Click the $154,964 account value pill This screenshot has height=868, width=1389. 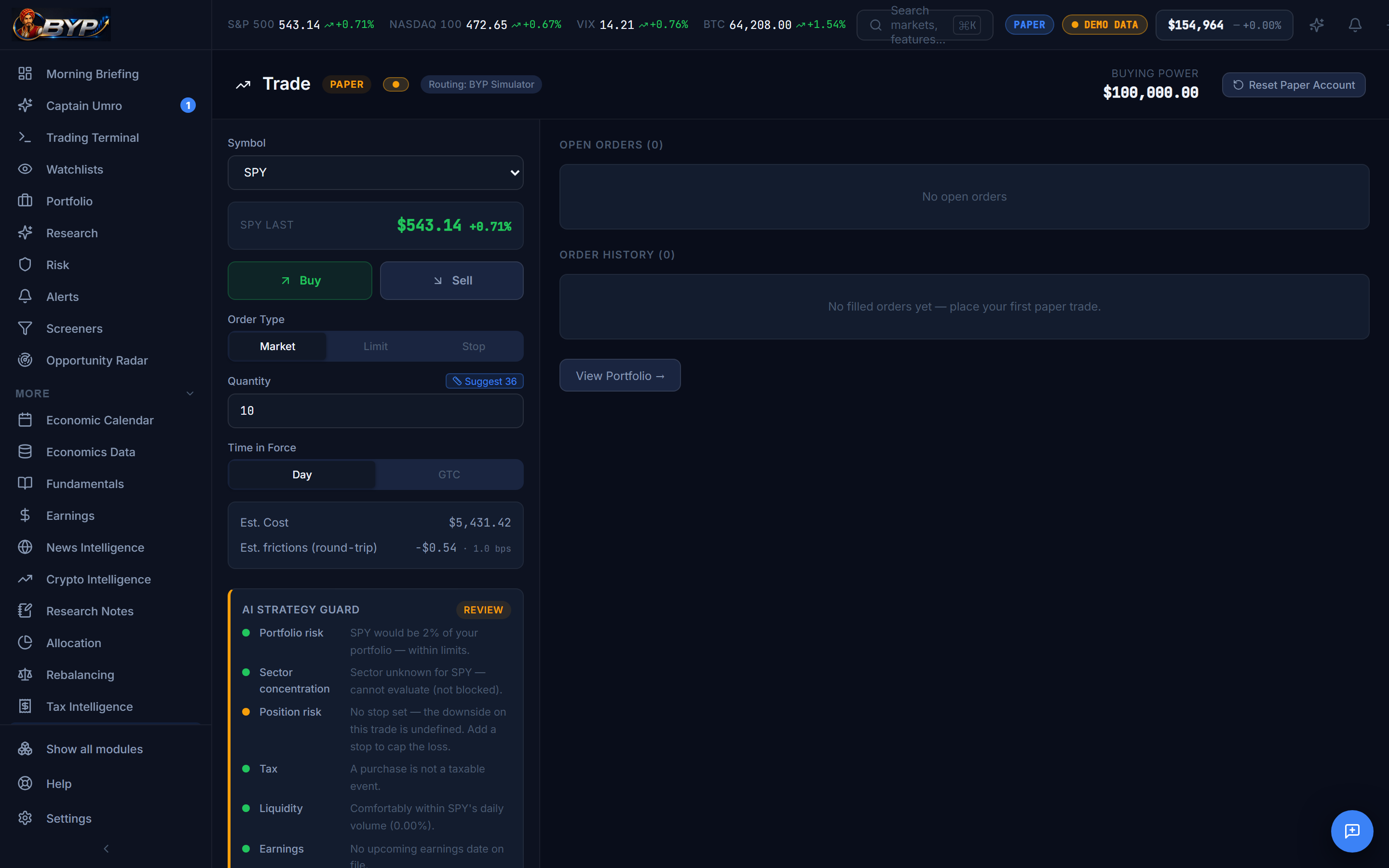click(x=1224, y=25)
